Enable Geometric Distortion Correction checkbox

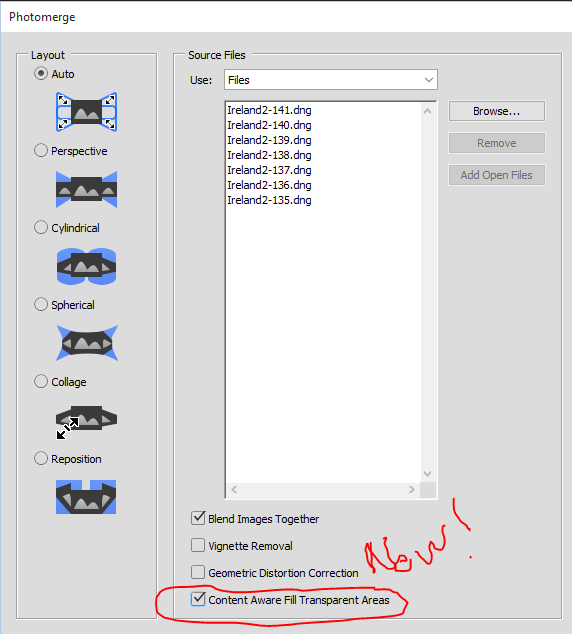pyautogui.click(x=198, y=572)
